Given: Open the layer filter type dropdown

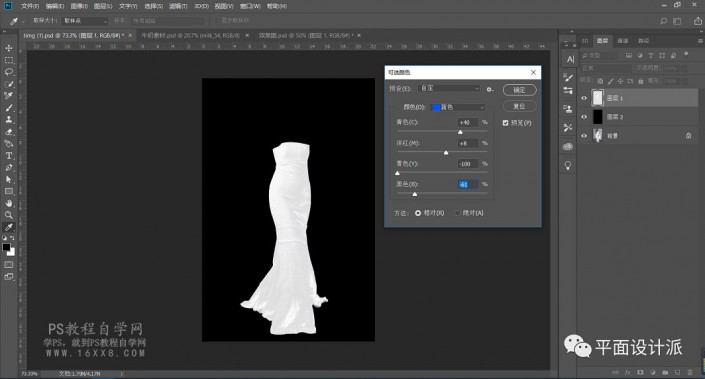Looking at the screenshot, I should coord(600,55).
